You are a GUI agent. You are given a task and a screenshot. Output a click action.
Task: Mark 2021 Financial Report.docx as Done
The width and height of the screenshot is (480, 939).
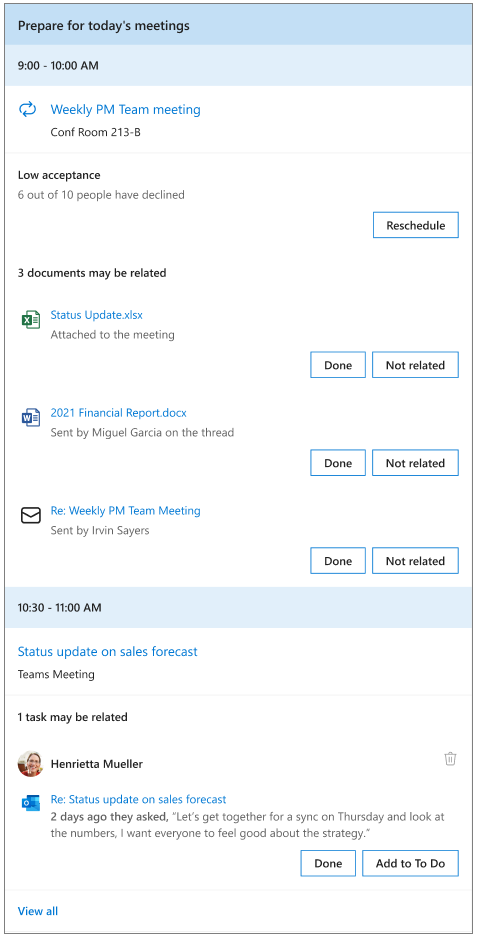(338, 463)
